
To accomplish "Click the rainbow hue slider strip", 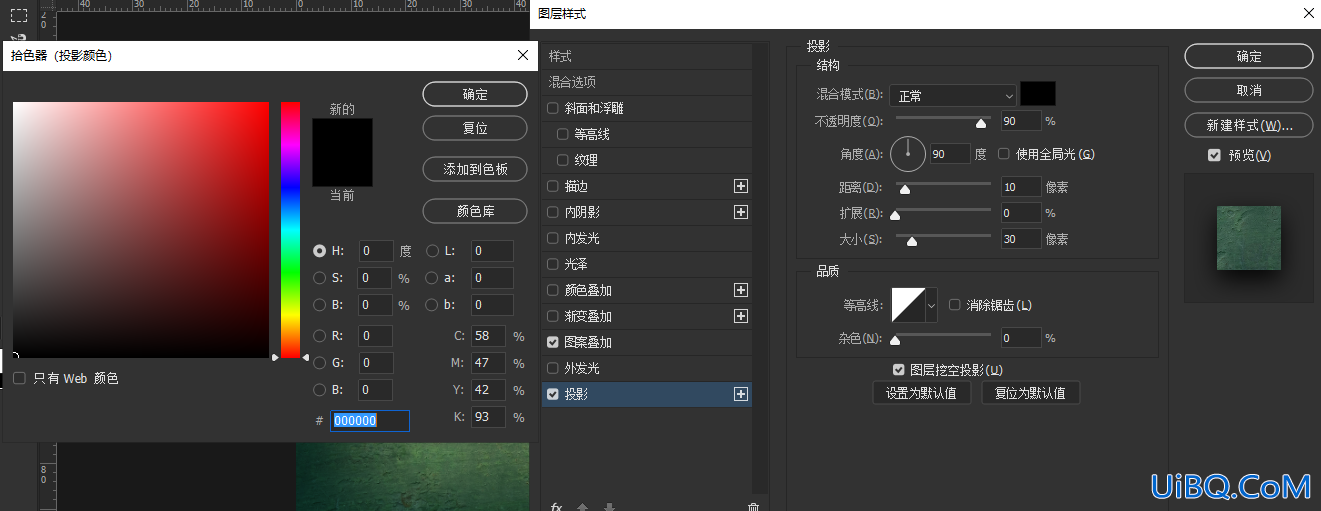I will click(290, 230).
